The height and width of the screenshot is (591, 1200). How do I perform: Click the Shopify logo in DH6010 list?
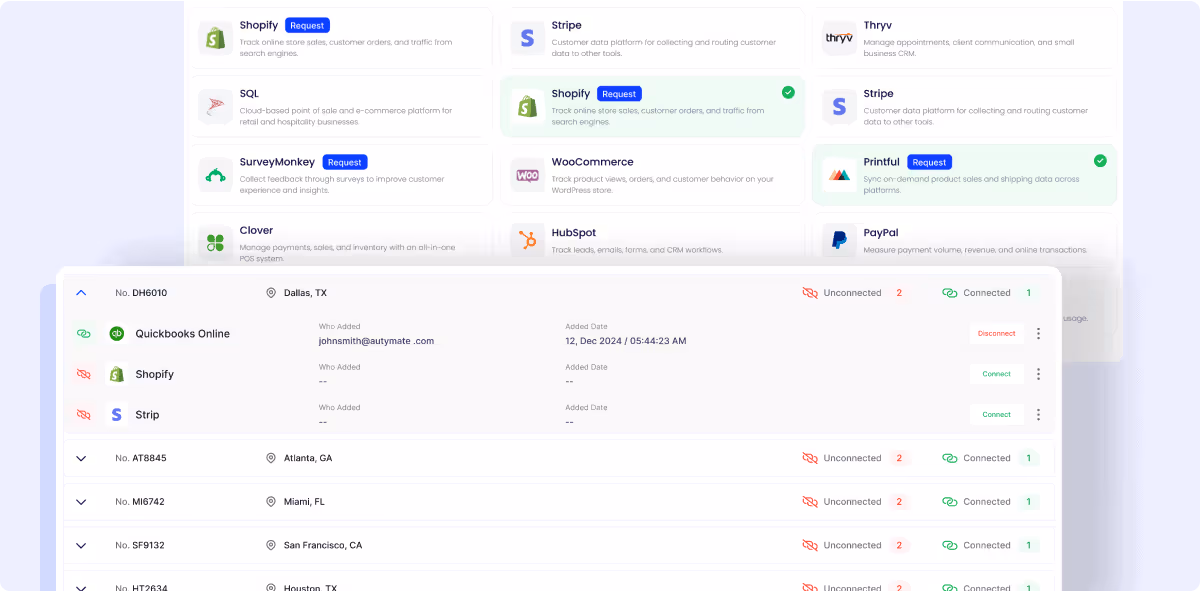click(x=116, y=374)
